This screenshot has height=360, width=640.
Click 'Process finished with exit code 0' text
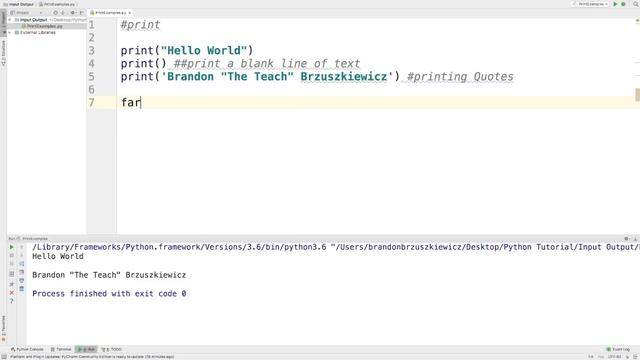[109, 293]
